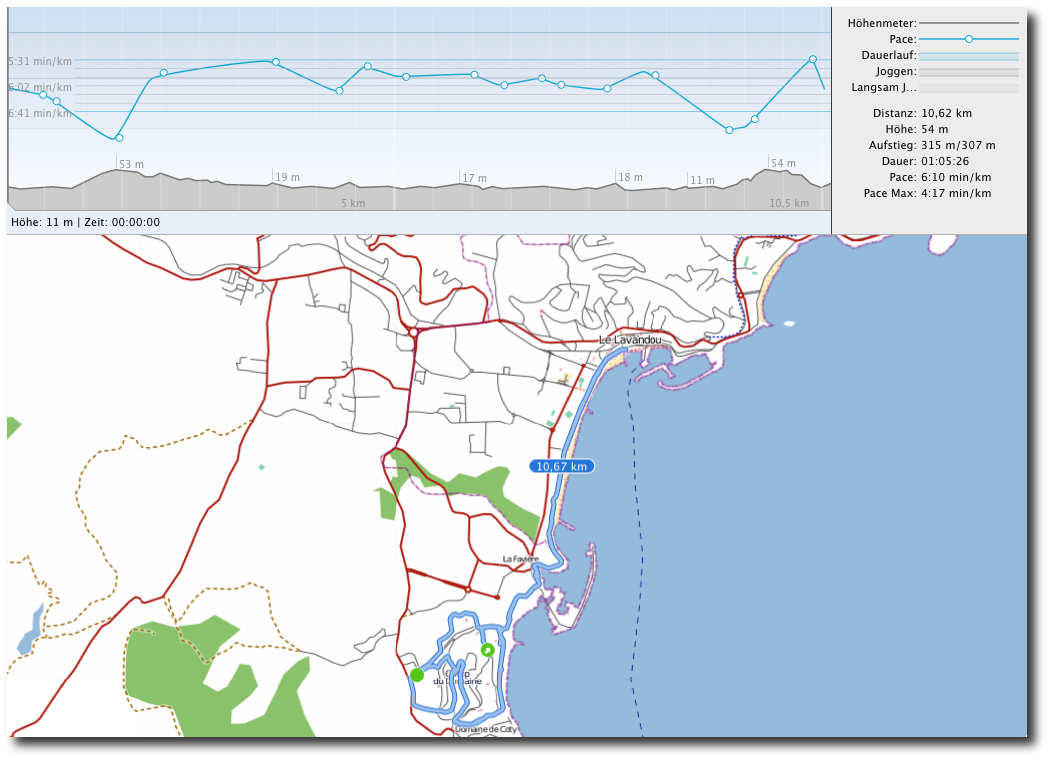The width and height of the screenshot is (1050, 760).
Task: Click the Domaine de Coty map label
Action: 485,729
